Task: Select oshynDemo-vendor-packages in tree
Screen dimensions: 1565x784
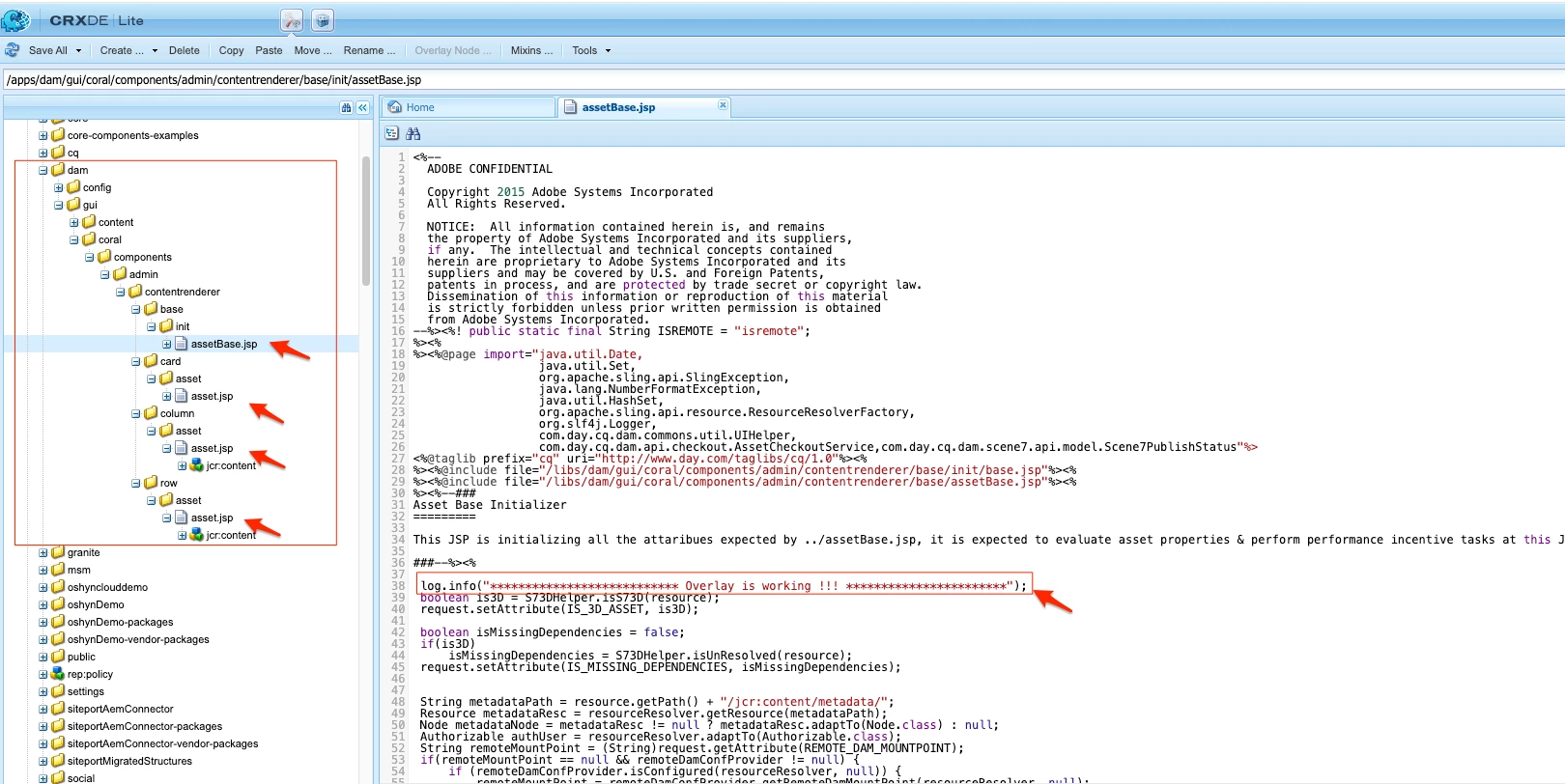Action: pos(138,639)
